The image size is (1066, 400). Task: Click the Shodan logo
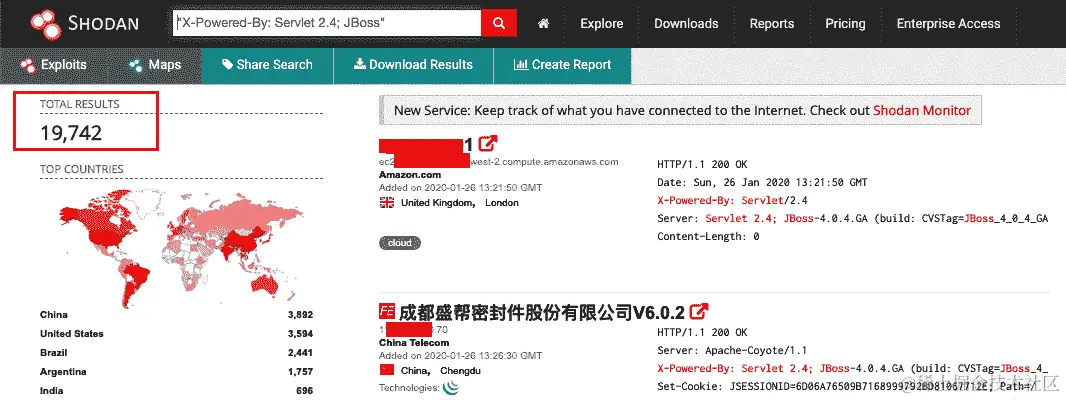(x=84, y=23)
